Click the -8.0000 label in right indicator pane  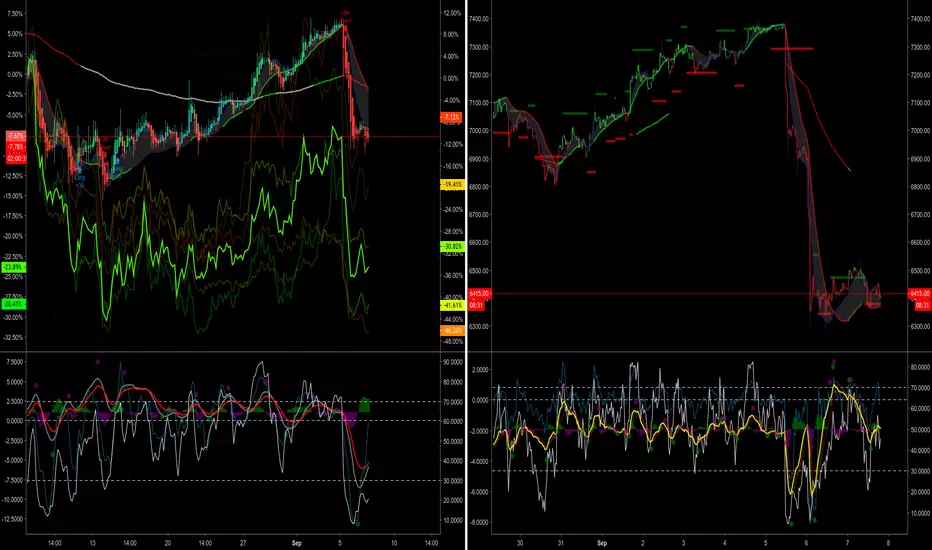coord(479,522)
